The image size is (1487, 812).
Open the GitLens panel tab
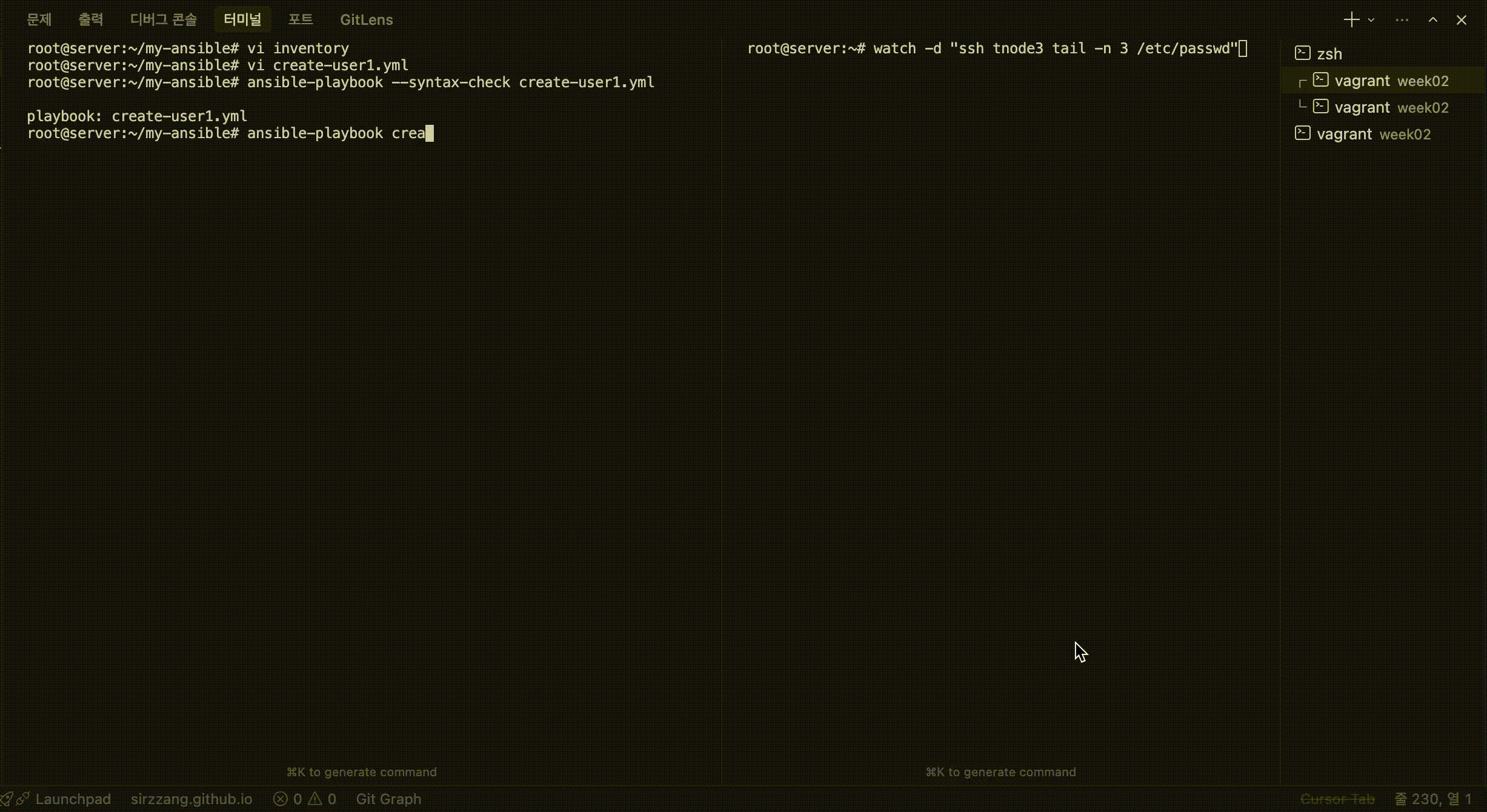(366, 19)
